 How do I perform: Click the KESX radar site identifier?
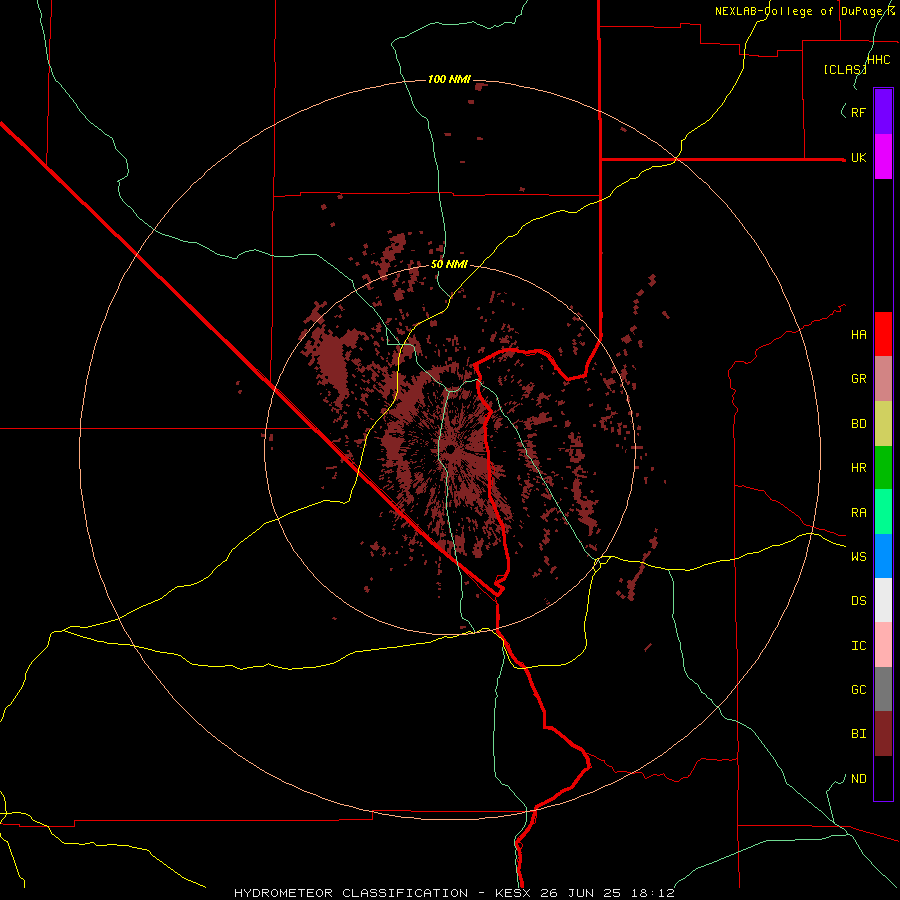[x=514, y=893]
